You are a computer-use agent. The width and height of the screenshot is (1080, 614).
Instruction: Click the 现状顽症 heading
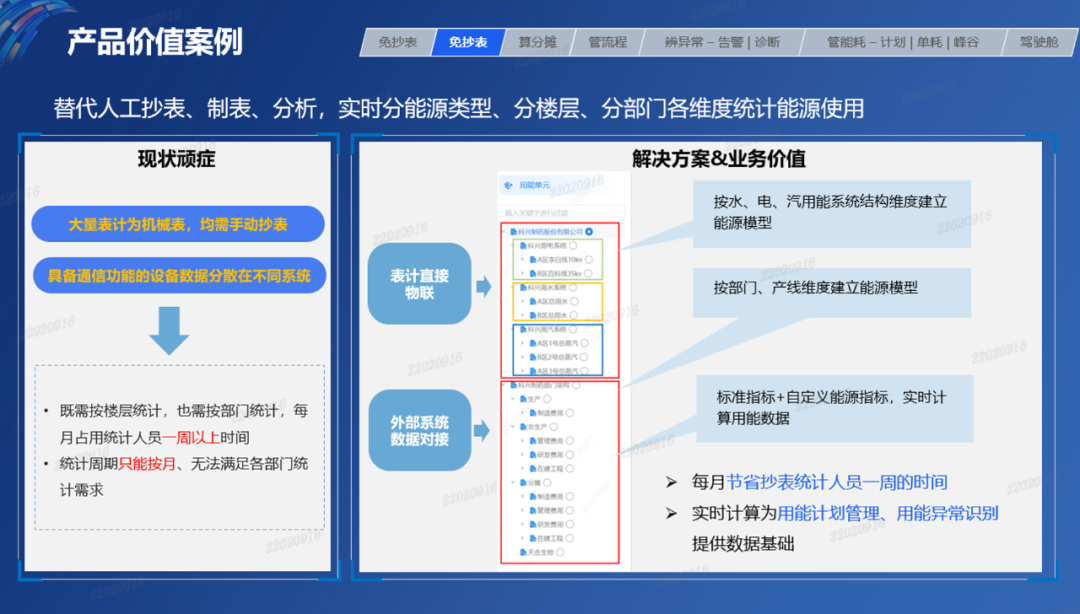(x=177, y=159)
